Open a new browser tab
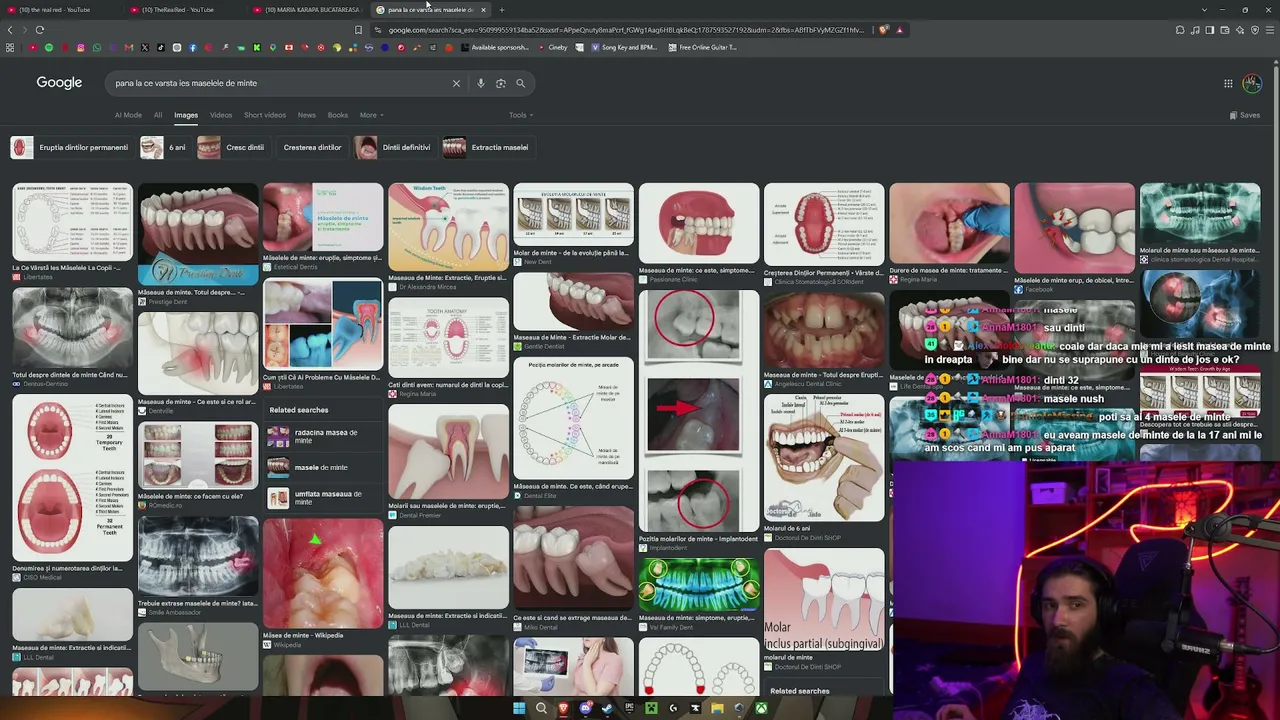 coord(502,10)
